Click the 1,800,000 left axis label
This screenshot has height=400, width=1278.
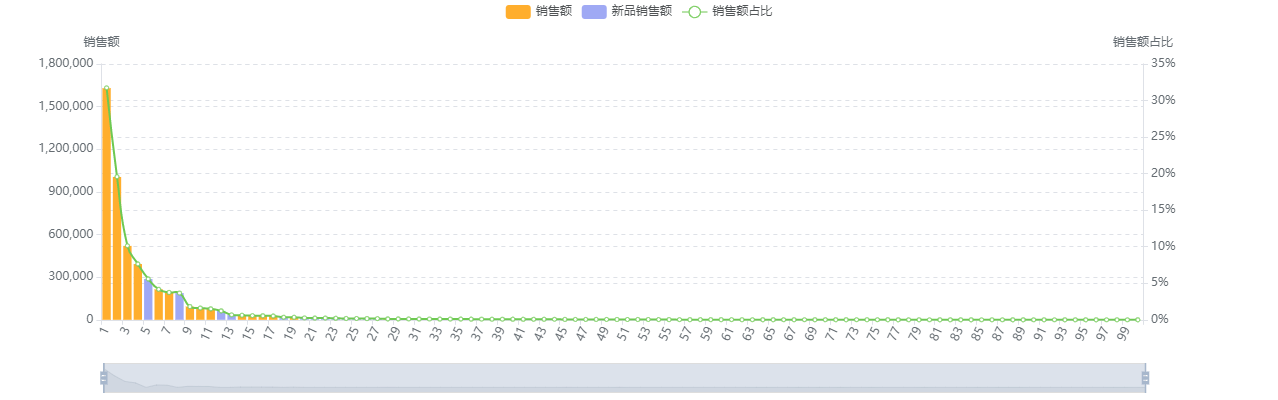pos(66,63)
